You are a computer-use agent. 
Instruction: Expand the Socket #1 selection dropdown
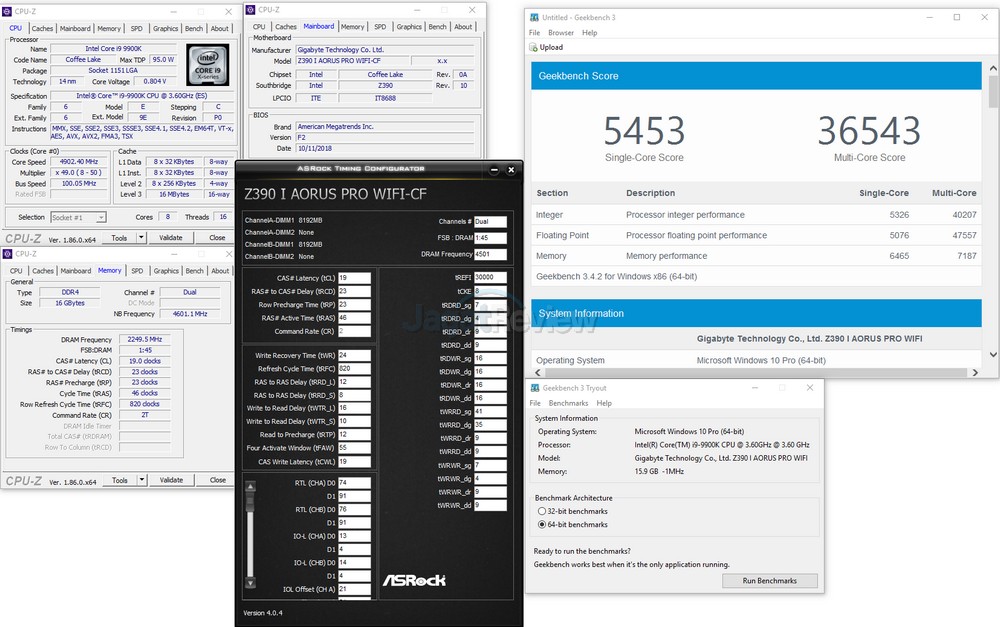102,217
